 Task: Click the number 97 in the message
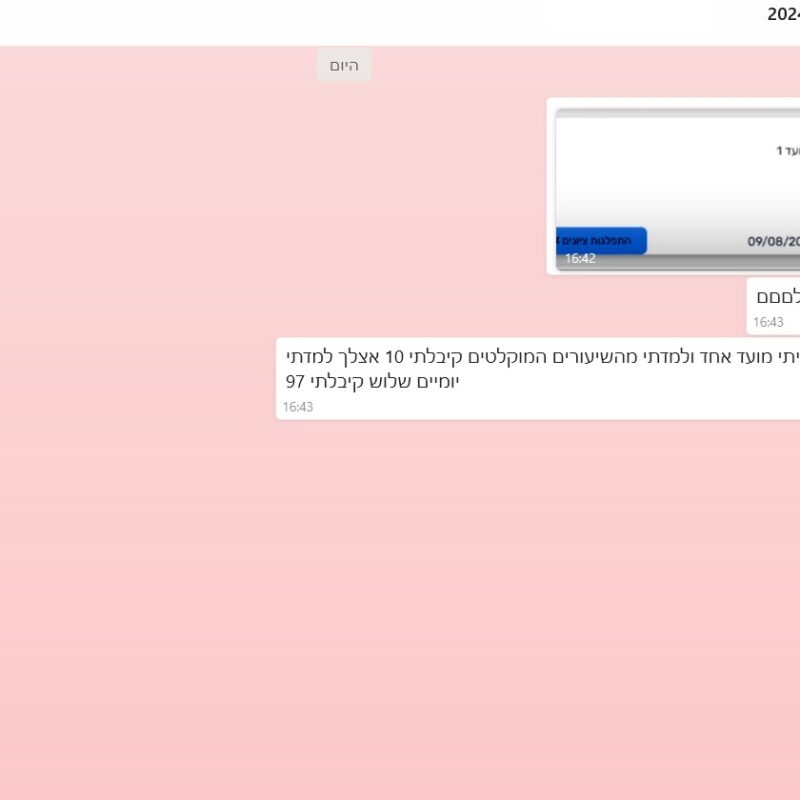pos(296,382)
